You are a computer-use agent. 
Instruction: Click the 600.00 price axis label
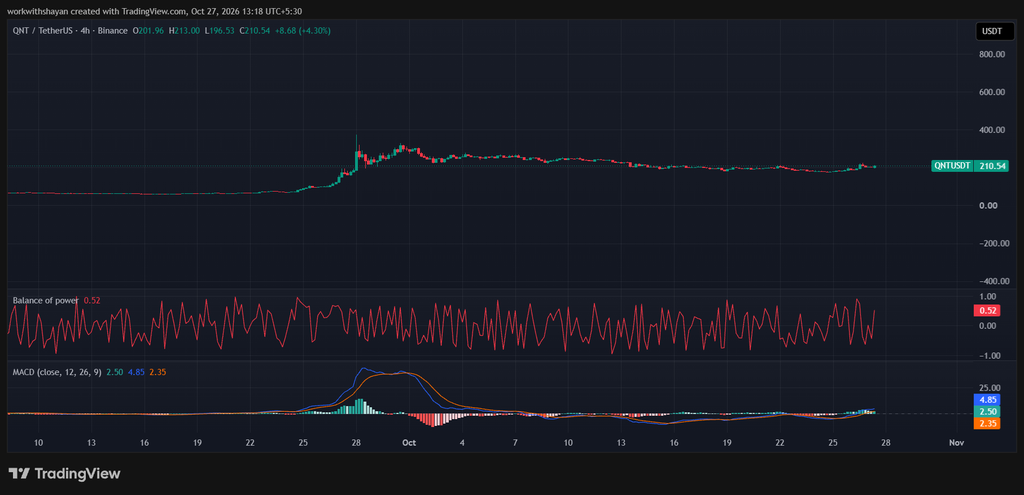click(x=991, y=92)
